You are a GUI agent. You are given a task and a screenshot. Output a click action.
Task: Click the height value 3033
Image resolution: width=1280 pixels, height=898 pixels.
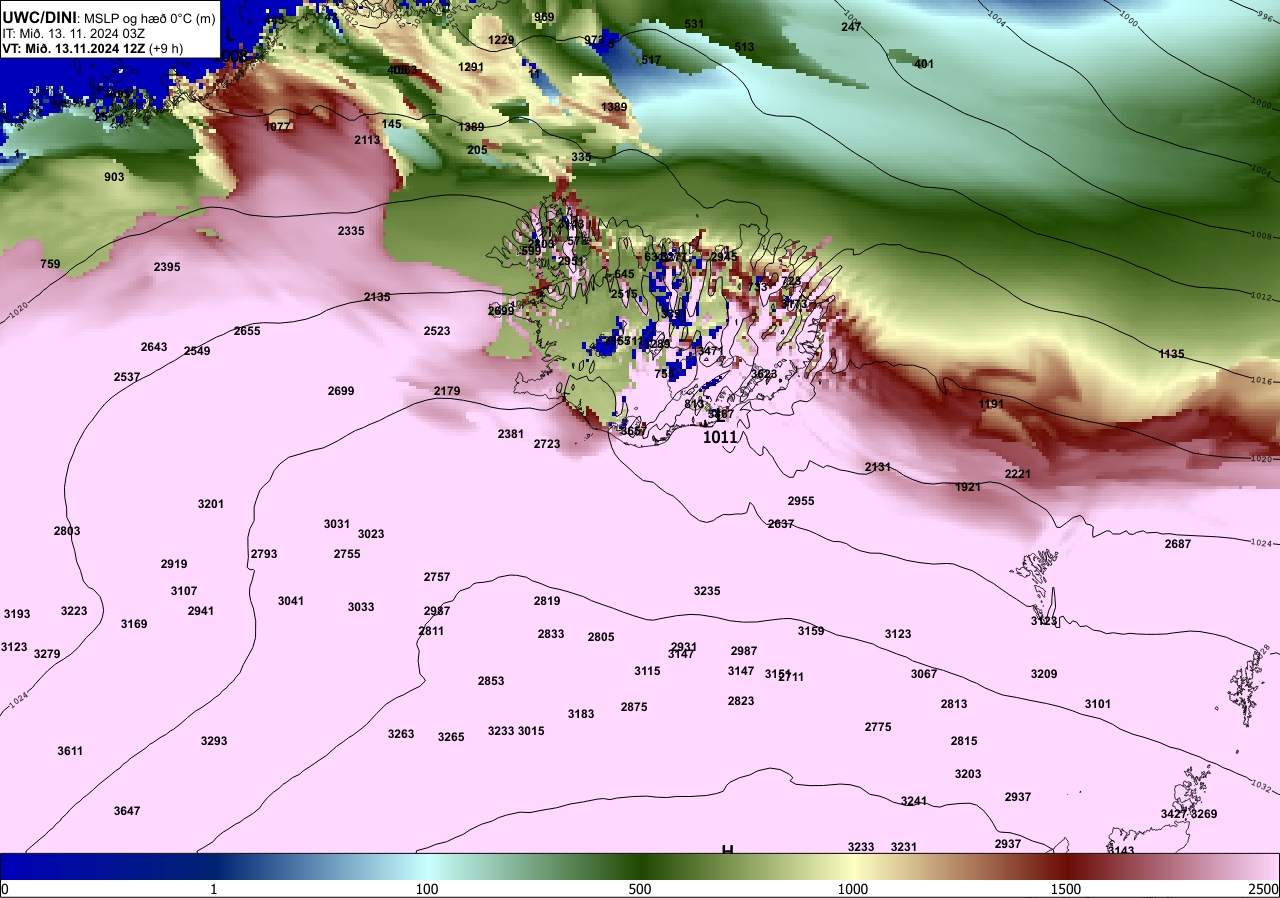pyautogui.click(x=361, y=607)
